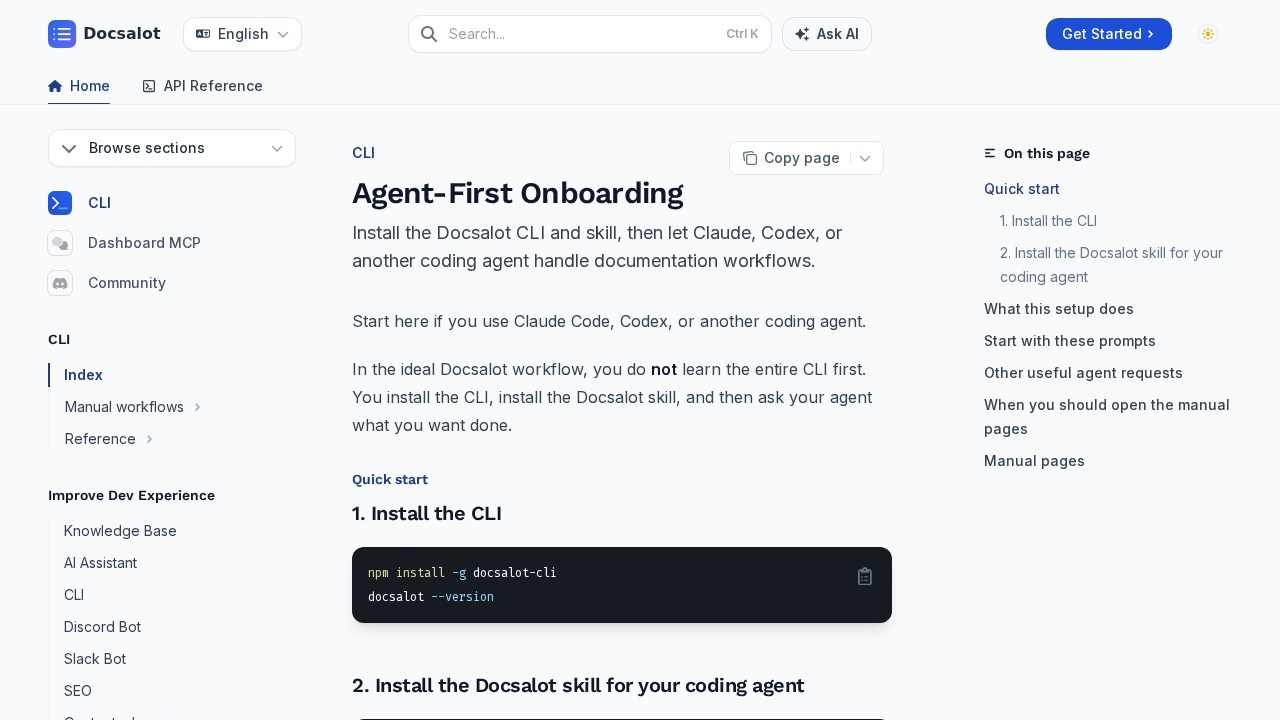Jump to '1. Install the CLI' outline link

1048,221
